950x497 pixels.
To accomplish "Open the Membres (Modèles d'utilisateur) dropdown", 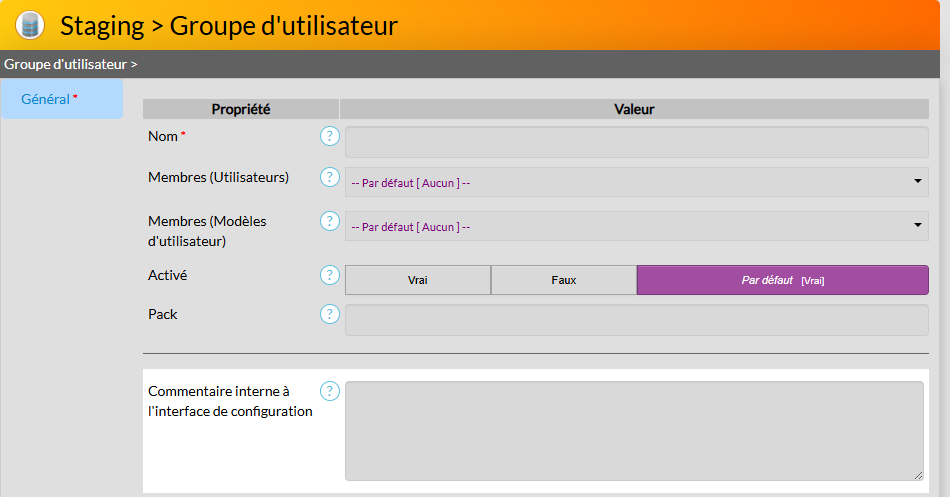I will click(637, 226).
